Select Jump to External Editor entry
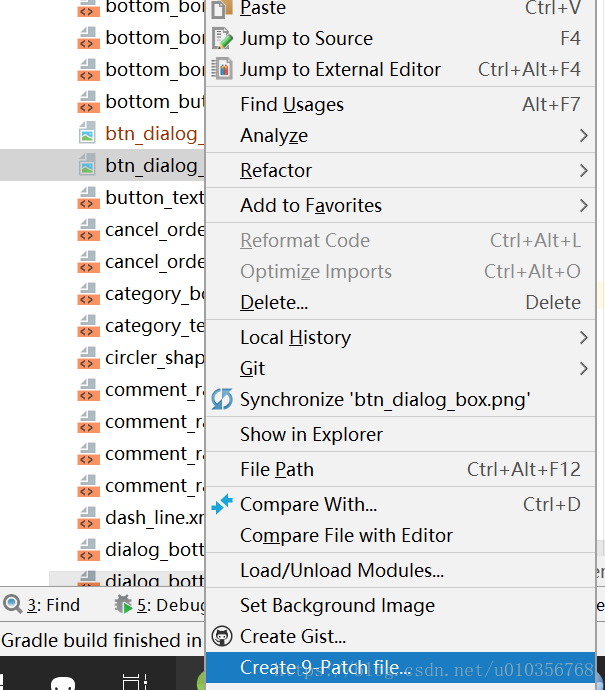This screenshot has height=690, width=605. [x=400, y=69]
